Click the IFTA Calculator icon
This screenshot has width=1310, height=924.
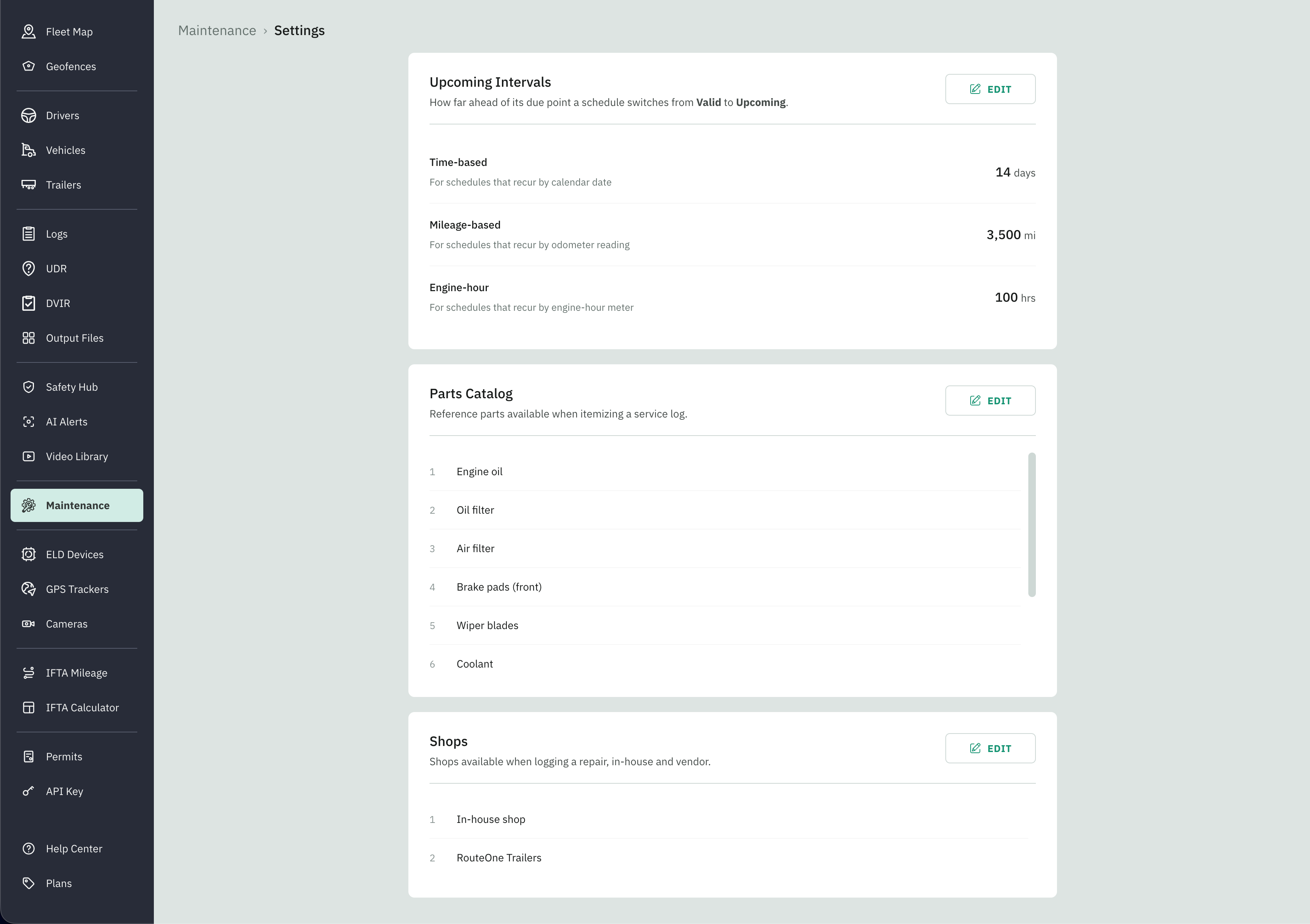pyautogui.click(x=29, y=708)
